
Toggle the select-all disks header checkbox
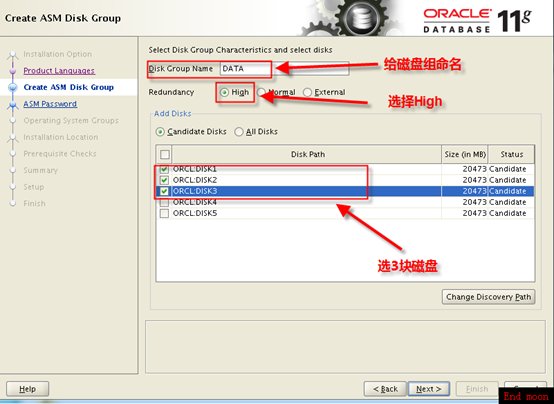(165, 154)
